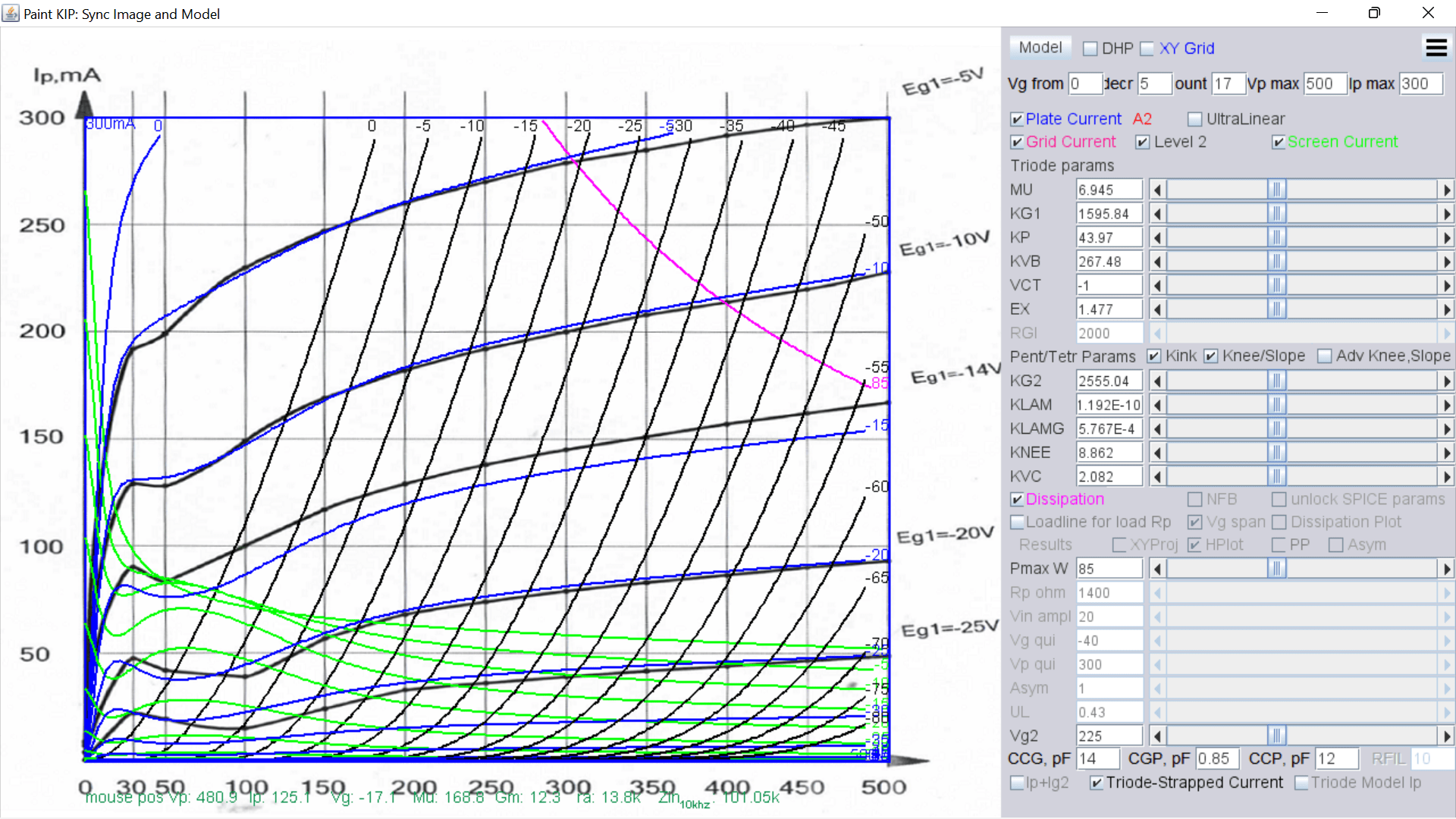This screenshot has height=819, width=1456.
Task: Click the KP value field
Action: click(x=1109, y=237)
